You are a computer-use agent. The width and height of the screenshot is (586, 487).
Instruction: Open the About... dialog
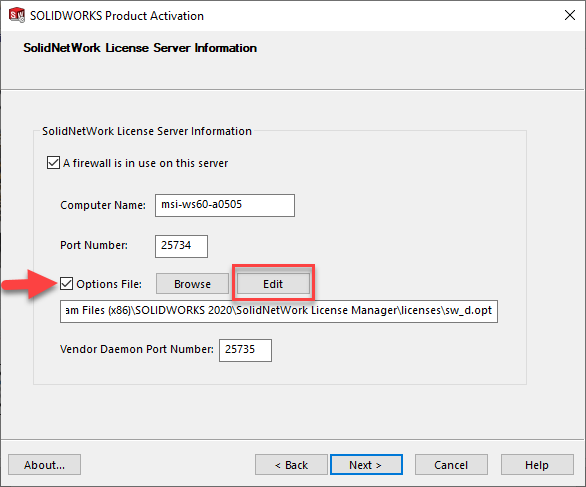point(44,465)
